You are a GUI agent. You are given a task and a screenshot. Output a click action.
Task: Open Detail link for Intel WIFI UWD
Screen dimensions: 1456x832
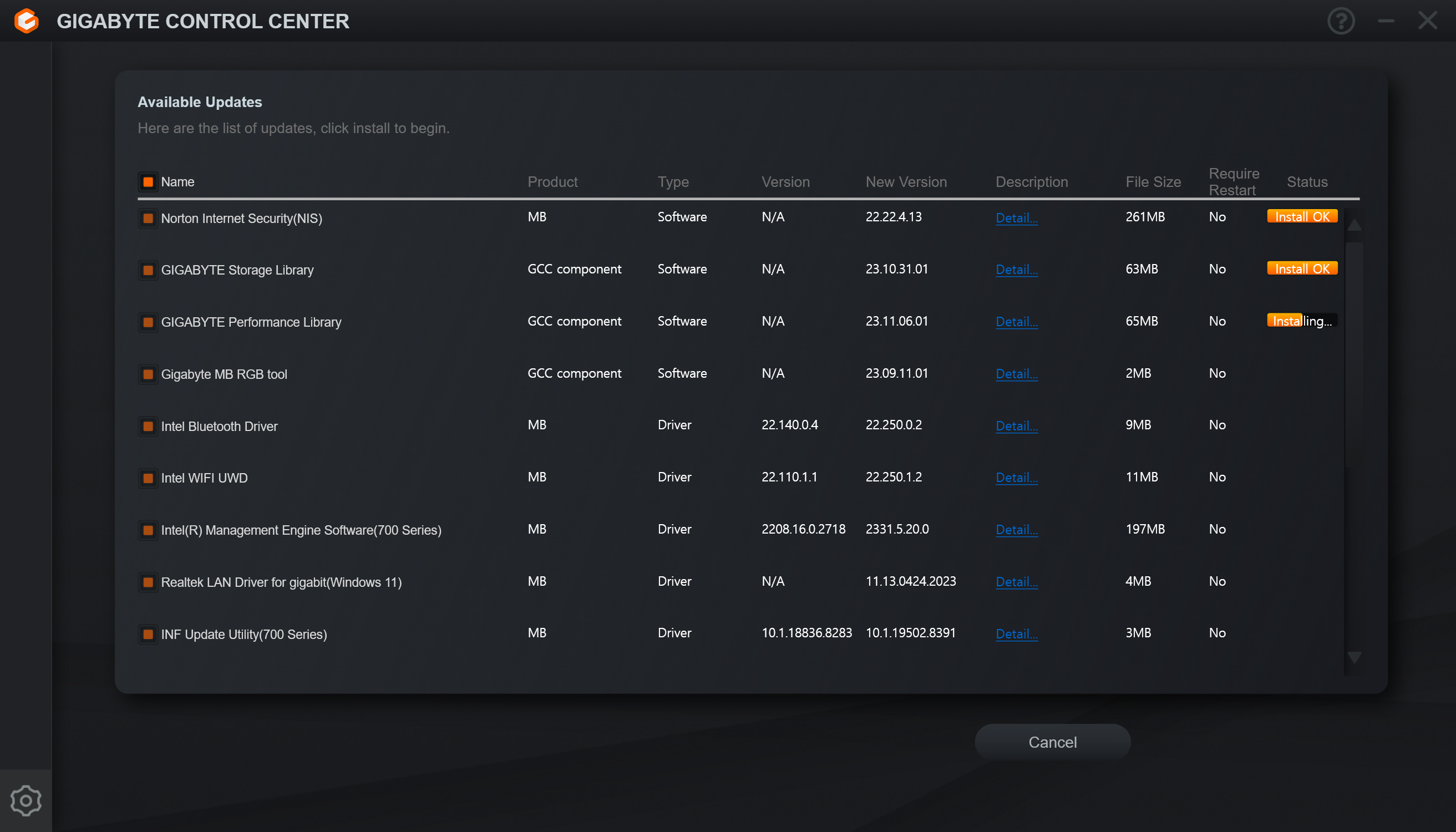(x=1016, y=478)
